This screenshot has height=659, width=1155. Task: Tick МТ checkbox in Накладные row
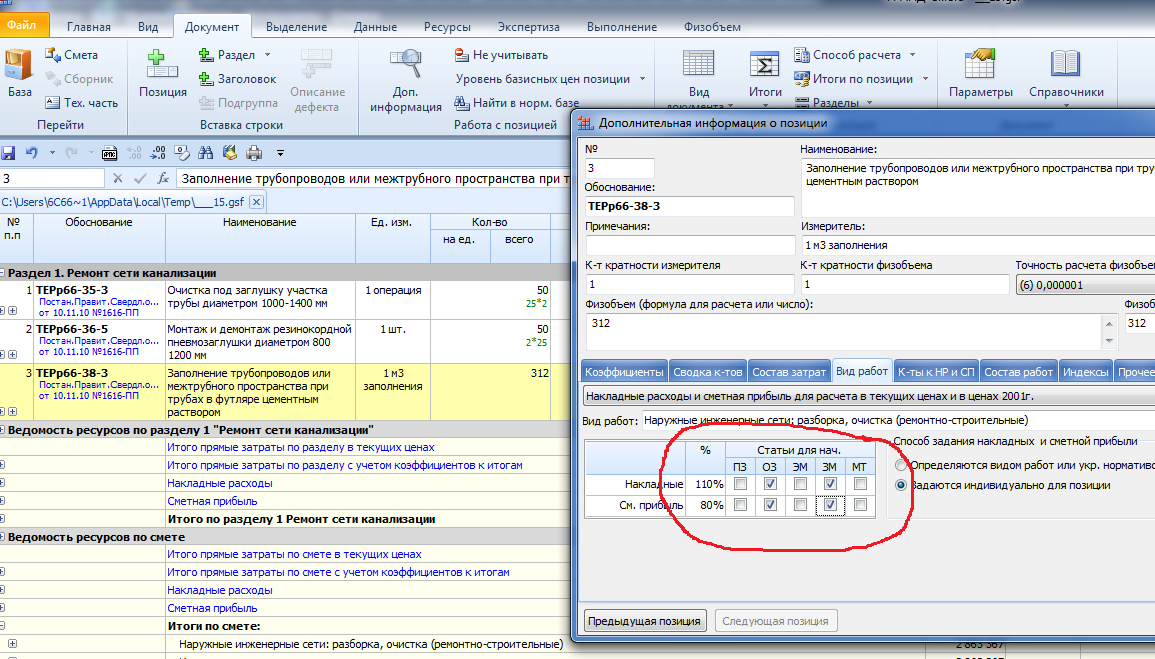coord(860,484)
